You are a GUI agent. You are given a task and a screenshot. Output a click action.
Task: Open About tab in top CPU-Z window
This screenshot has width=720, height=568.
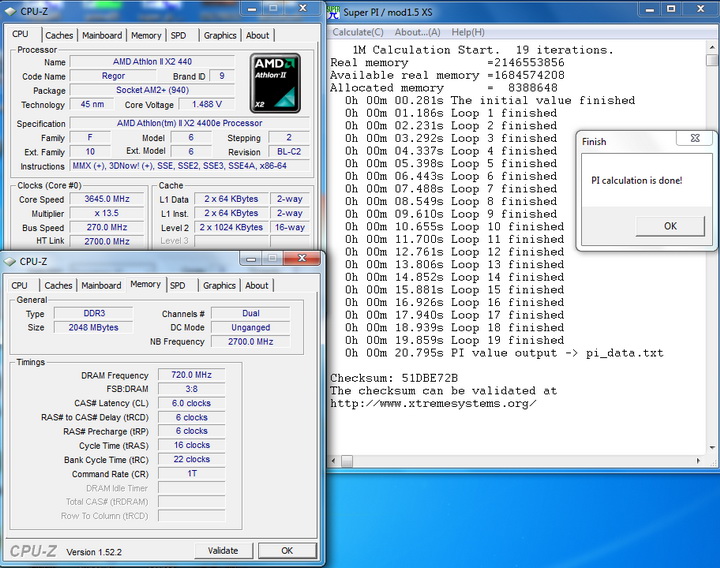click(257, 35)
